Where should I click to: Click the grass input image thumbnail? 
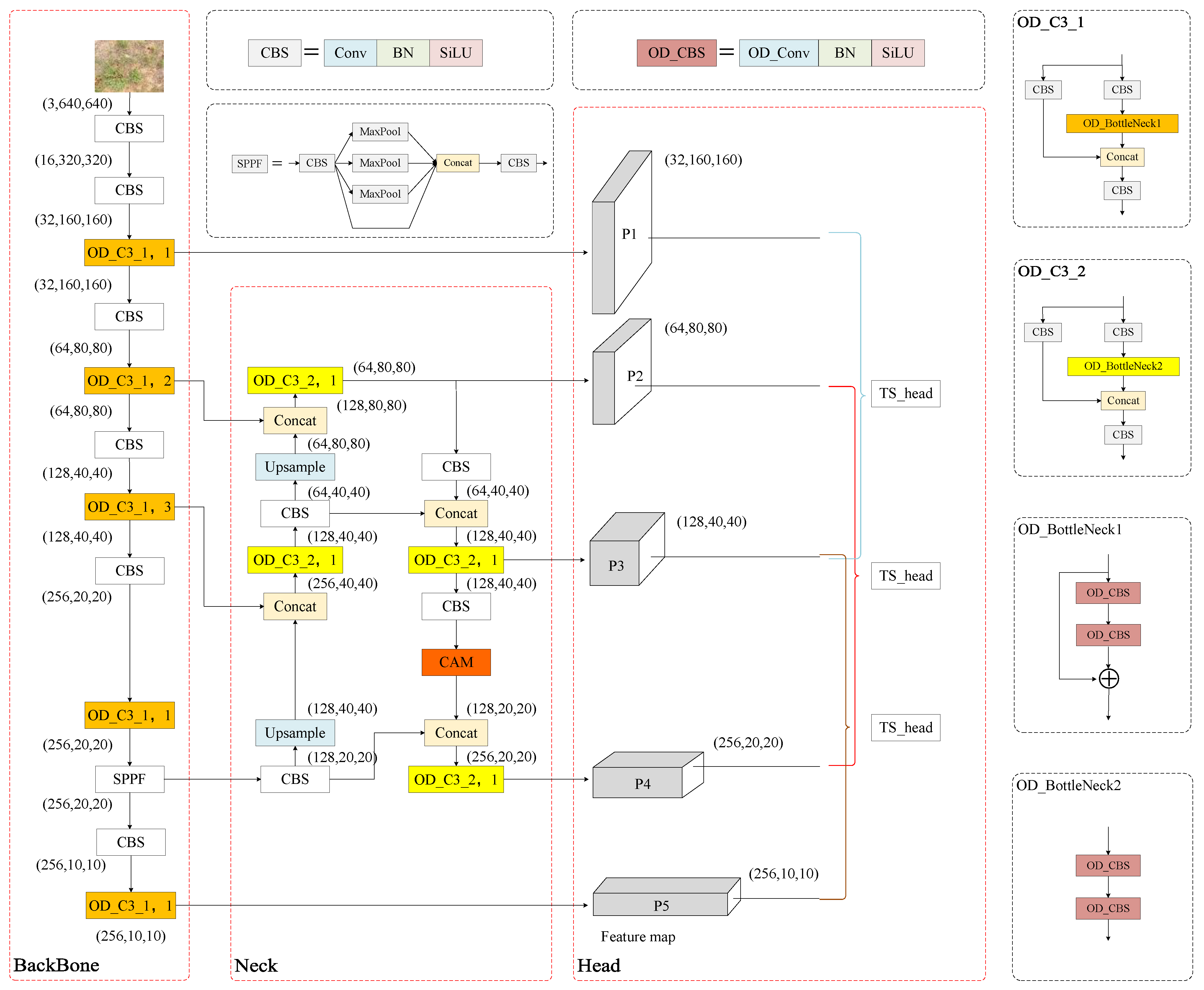point(129,66)
